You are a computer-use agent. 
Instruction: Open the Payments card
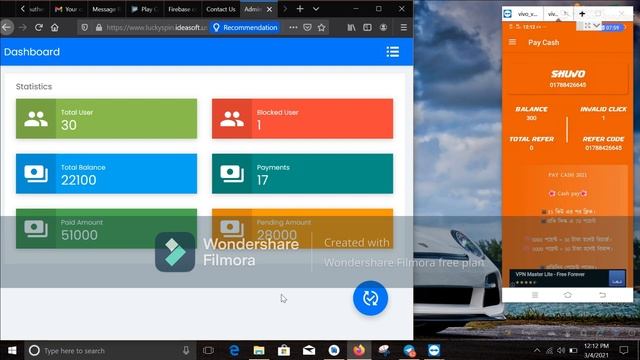302,174
